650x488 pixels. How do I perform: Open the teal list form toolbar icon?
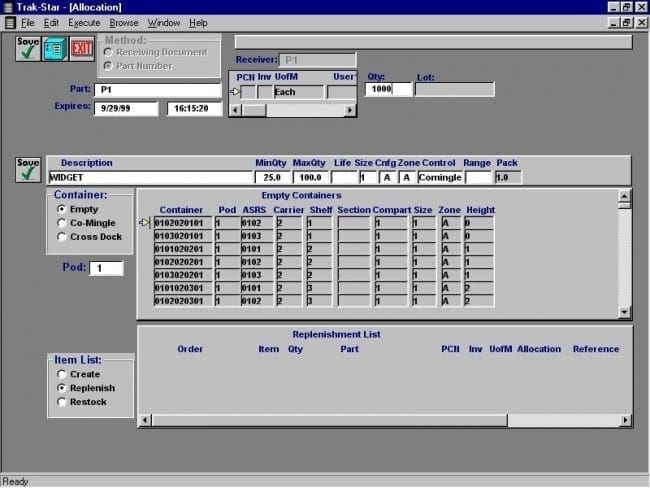pos(55,49)
